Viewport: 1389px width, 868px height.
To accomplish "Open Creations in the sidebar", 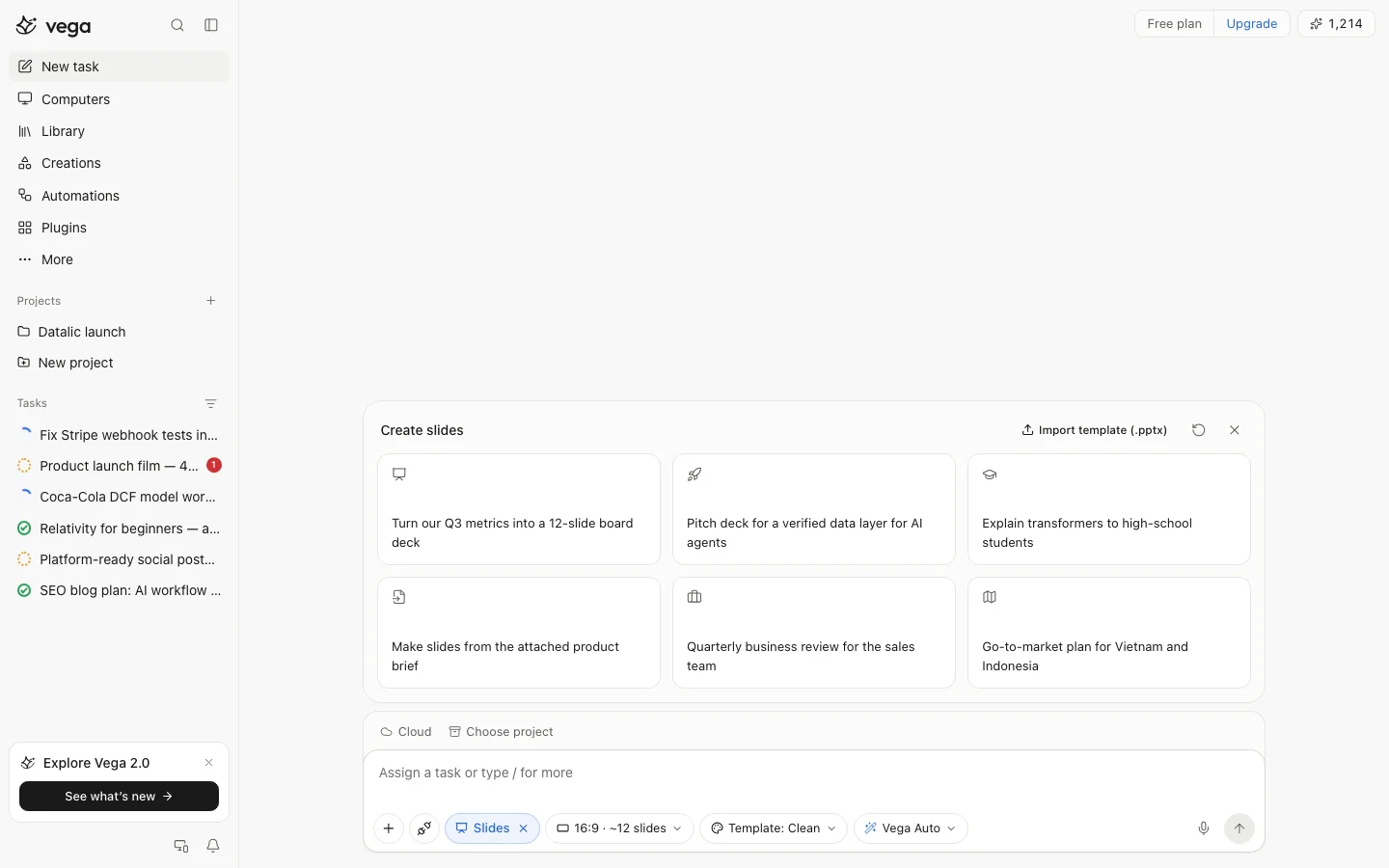I will 120,163.
